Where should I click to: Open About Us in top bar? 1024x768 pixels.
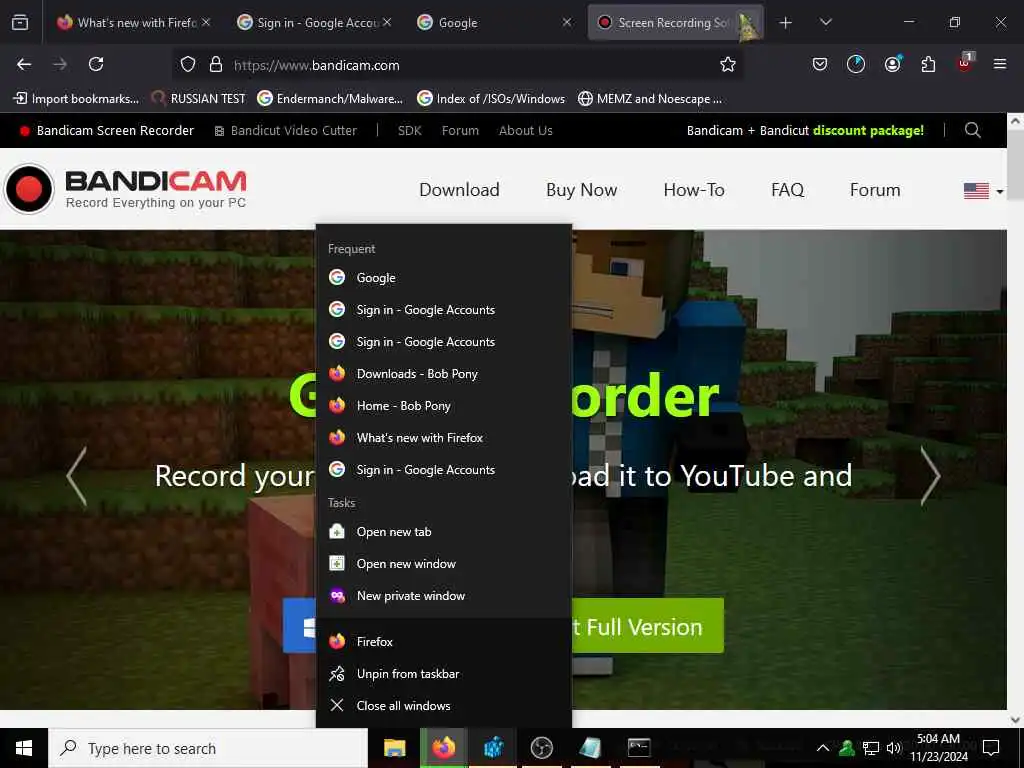click(x=526, y=131)
